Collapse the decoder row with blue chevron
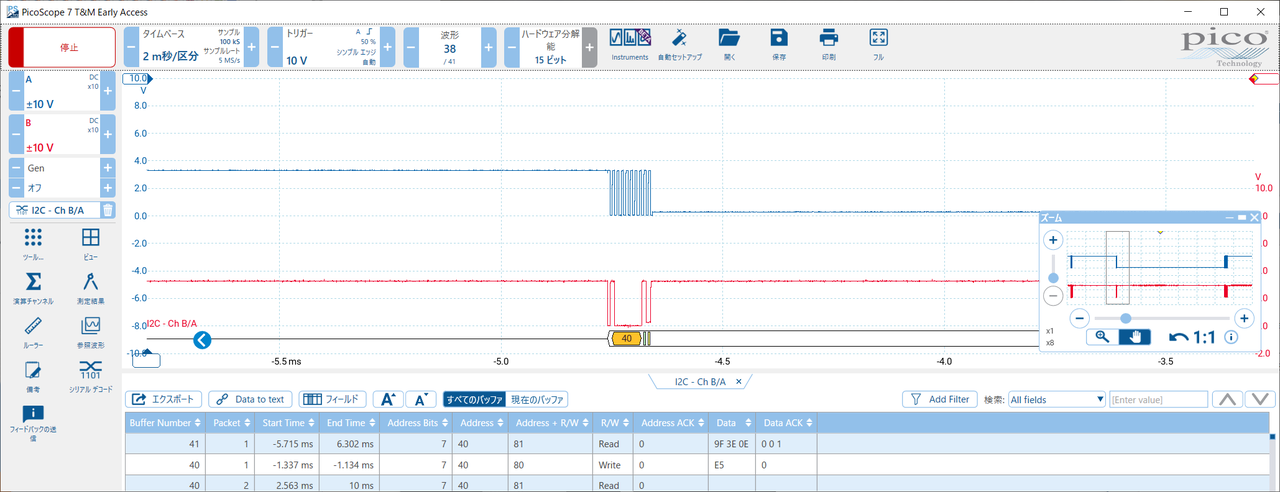 [x=201, y=340]
